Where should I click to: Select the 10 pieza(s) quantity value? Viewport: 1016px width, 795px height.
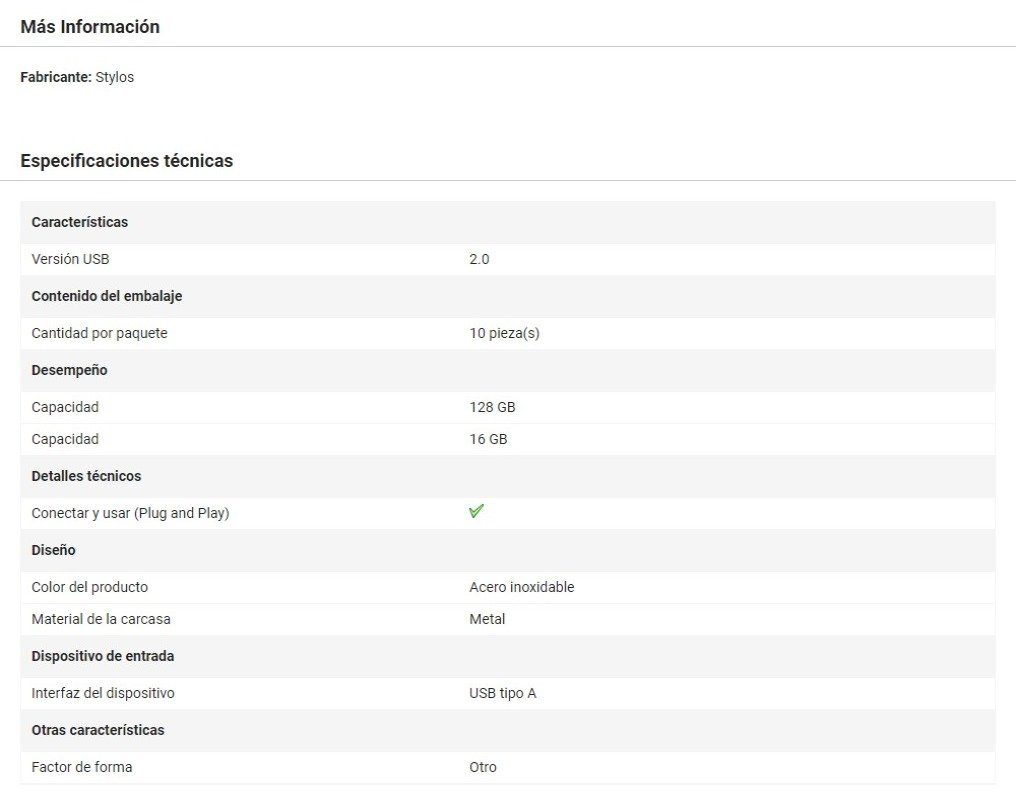[x=504, y=333]
